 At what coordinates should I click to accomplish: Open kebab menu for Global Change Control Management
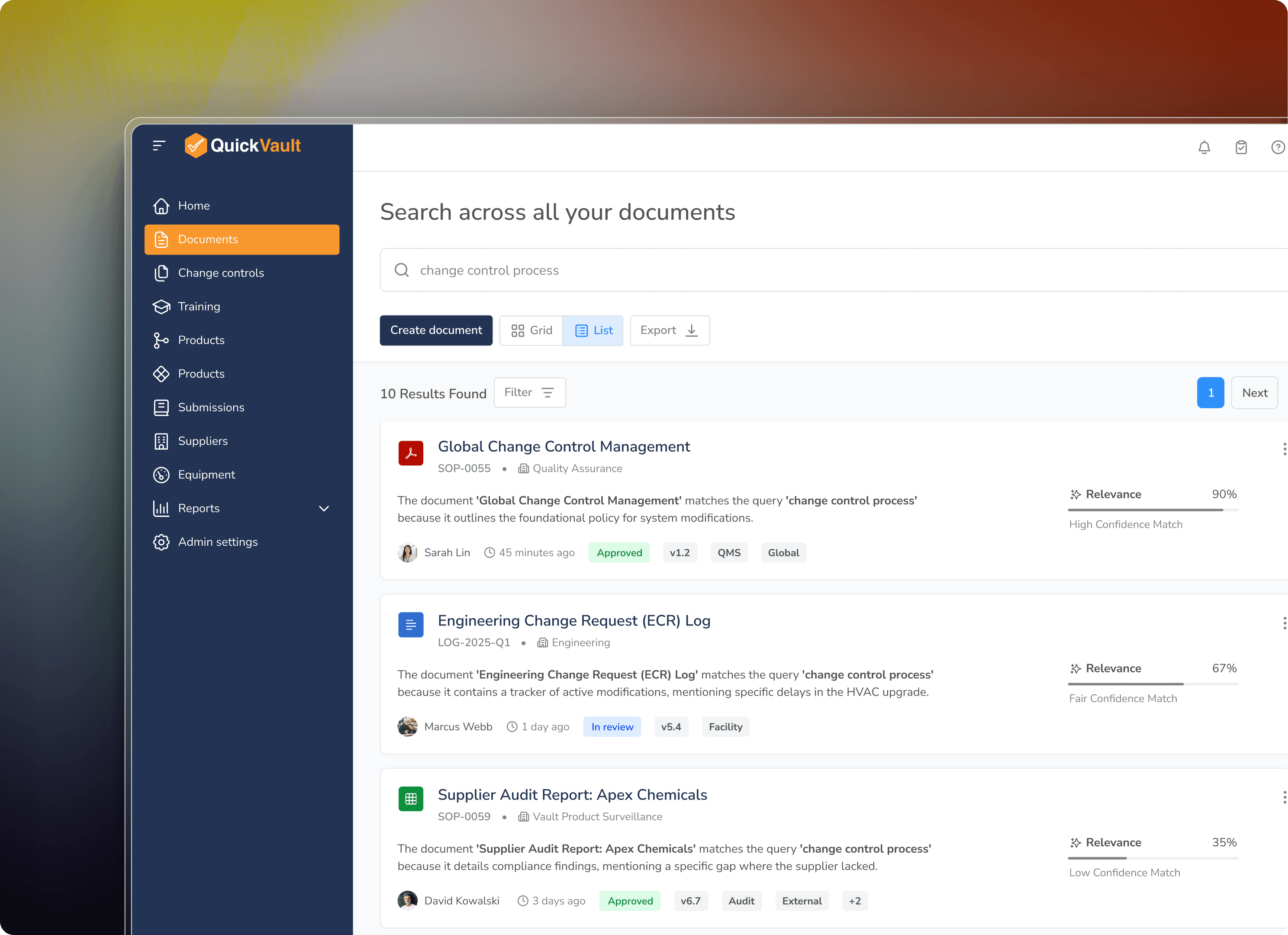pyautogui.click(x=1284, y=449)
